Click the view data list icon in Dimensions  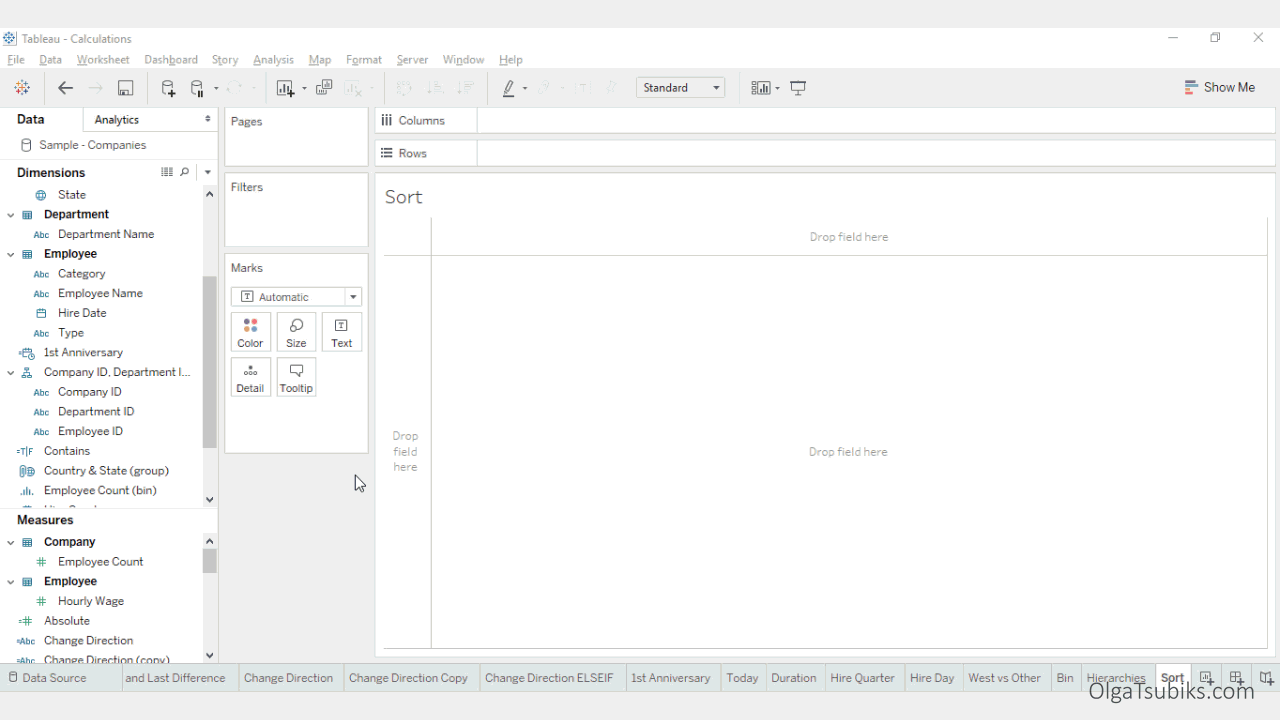(167, 172)
